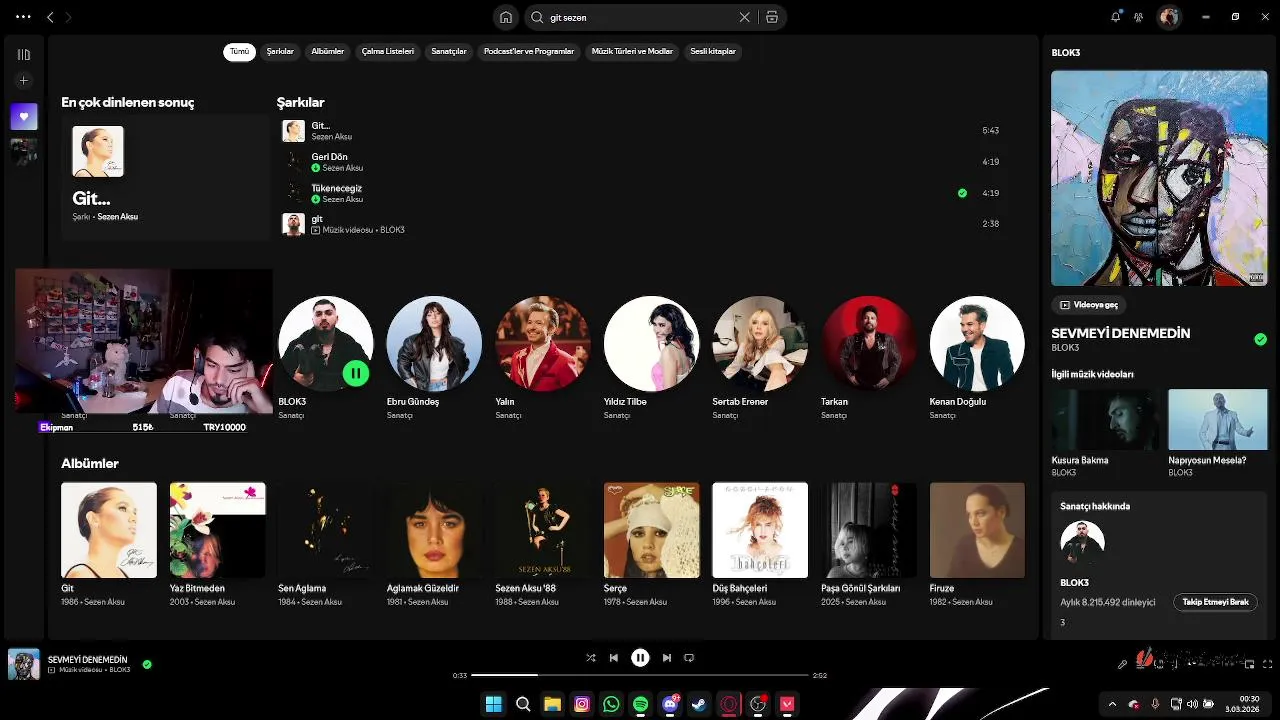Switch to the Sanatçılar filter
The width and height of the screenshot is (1280, 720).
coord(449,51)
